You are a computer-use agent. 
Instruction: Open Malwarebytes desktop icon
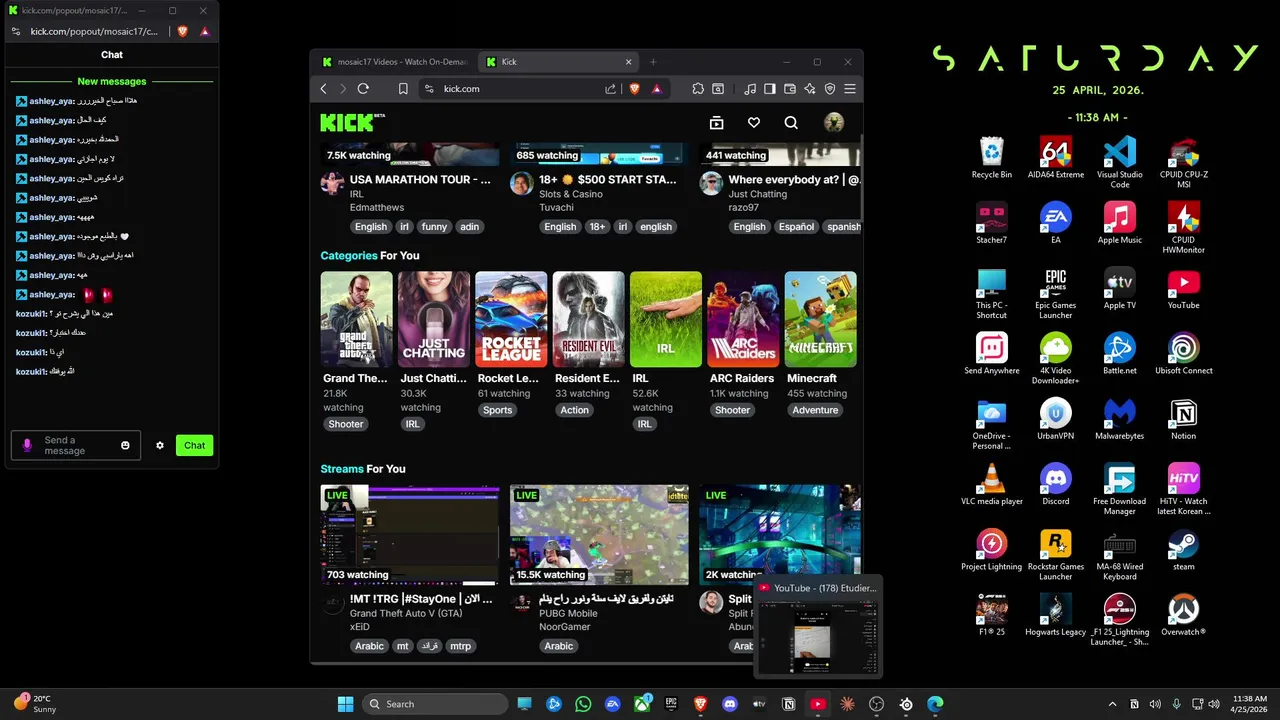click(1120, 419)
